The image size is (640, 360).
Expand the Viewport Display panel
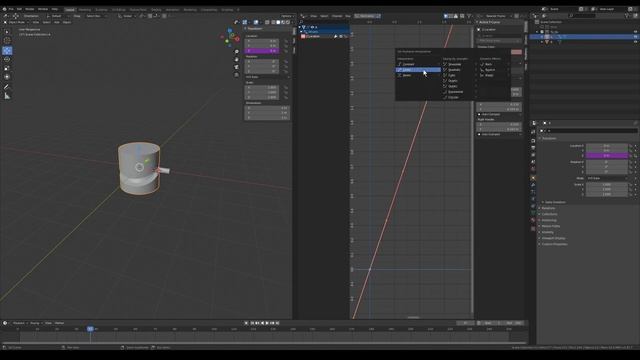[x=553, y=238]
